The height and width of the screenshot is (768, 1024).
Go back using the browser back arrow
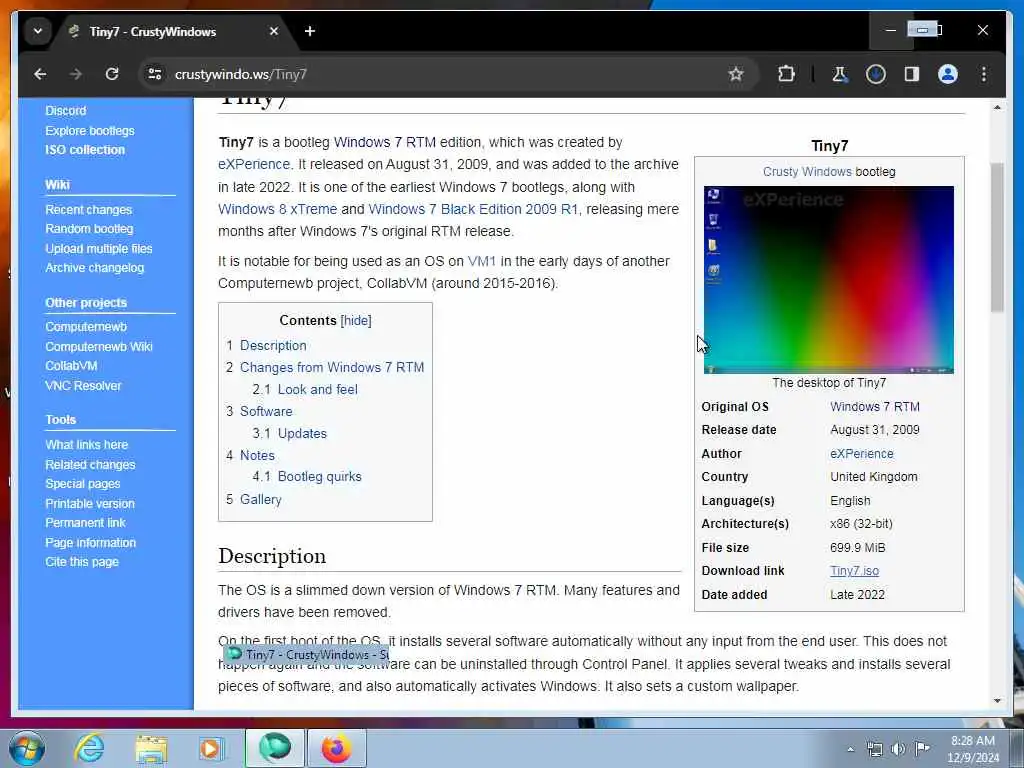[40, 74]
